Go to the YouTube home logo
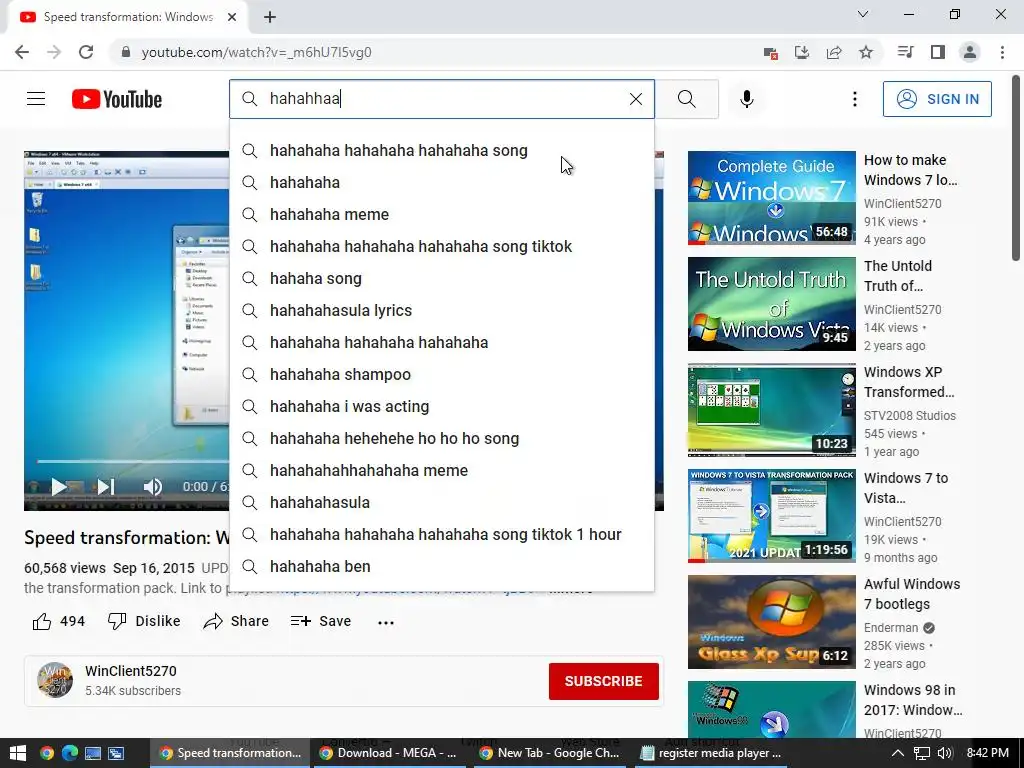 click(x=117, y=99)
